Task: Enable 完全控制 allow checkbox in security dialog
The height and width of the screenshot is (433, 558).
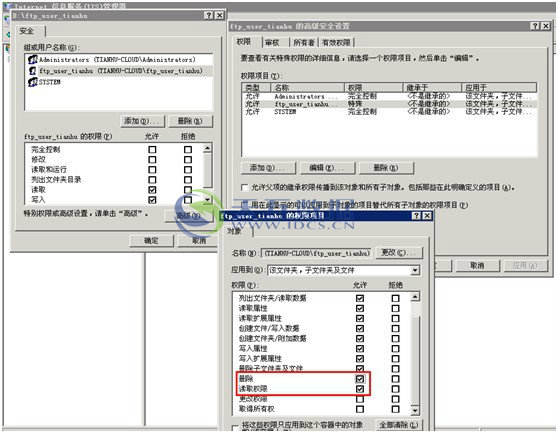Action: point(152,149)
